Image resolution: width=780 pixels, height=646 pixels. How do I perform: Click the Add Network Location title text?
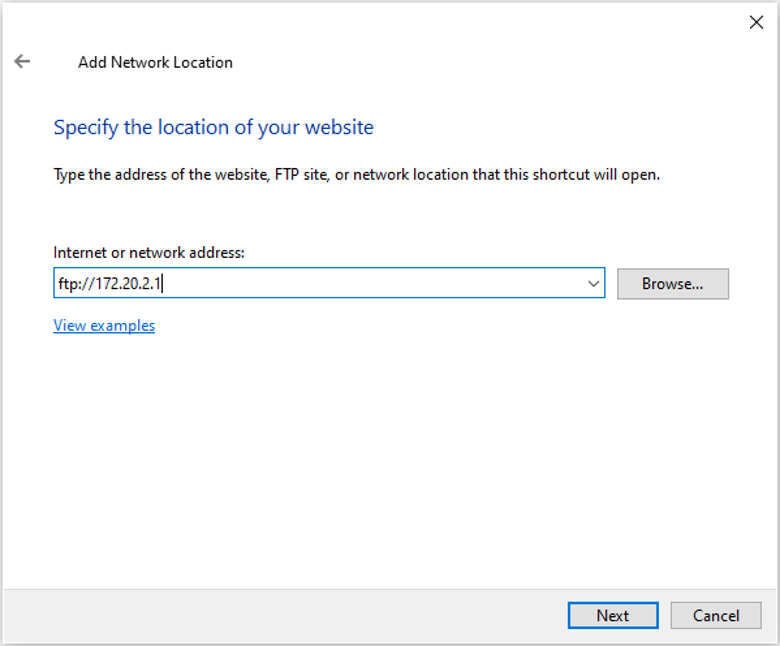point(155,62)
